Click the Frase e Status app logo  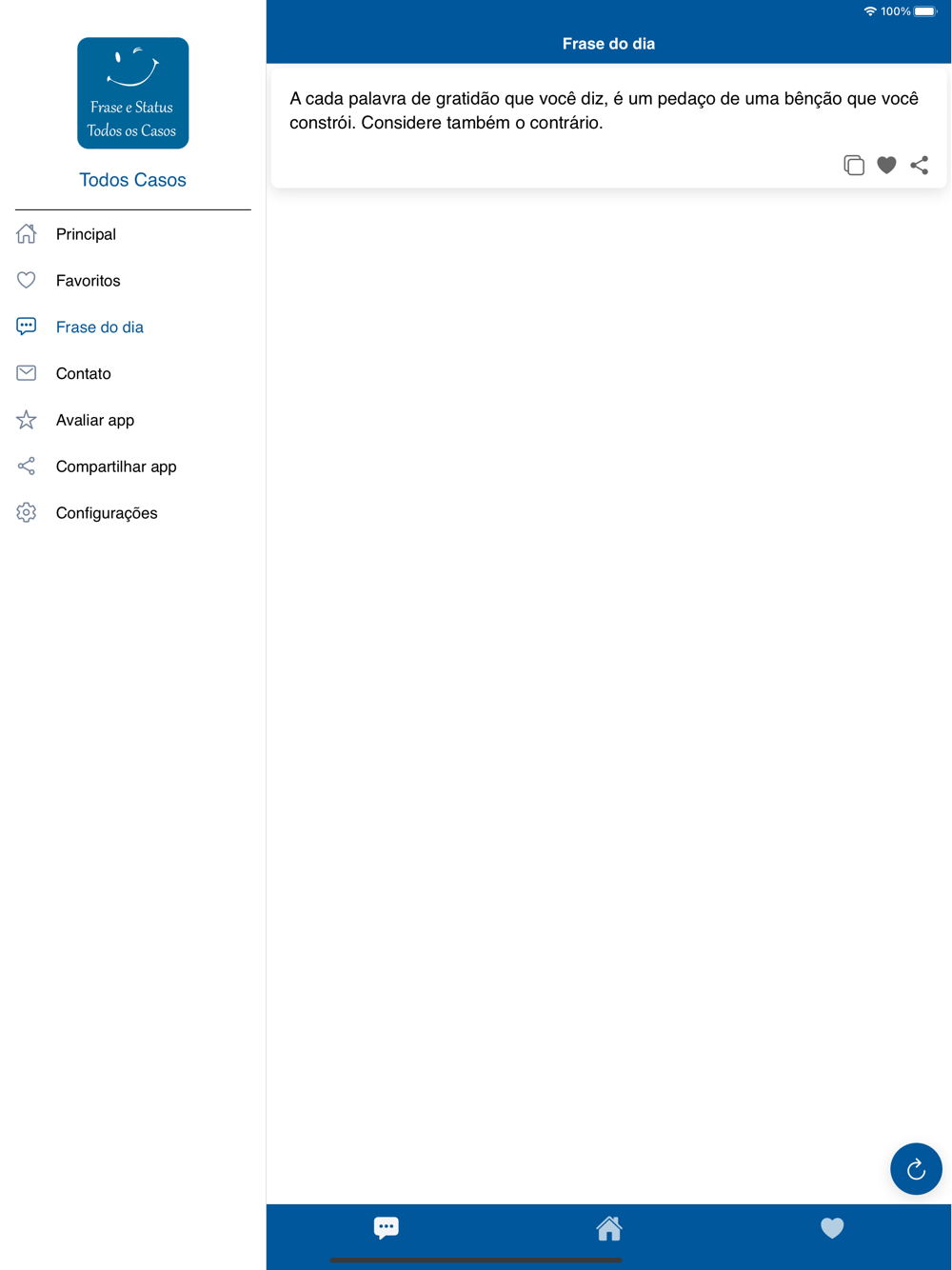point(133,93)
